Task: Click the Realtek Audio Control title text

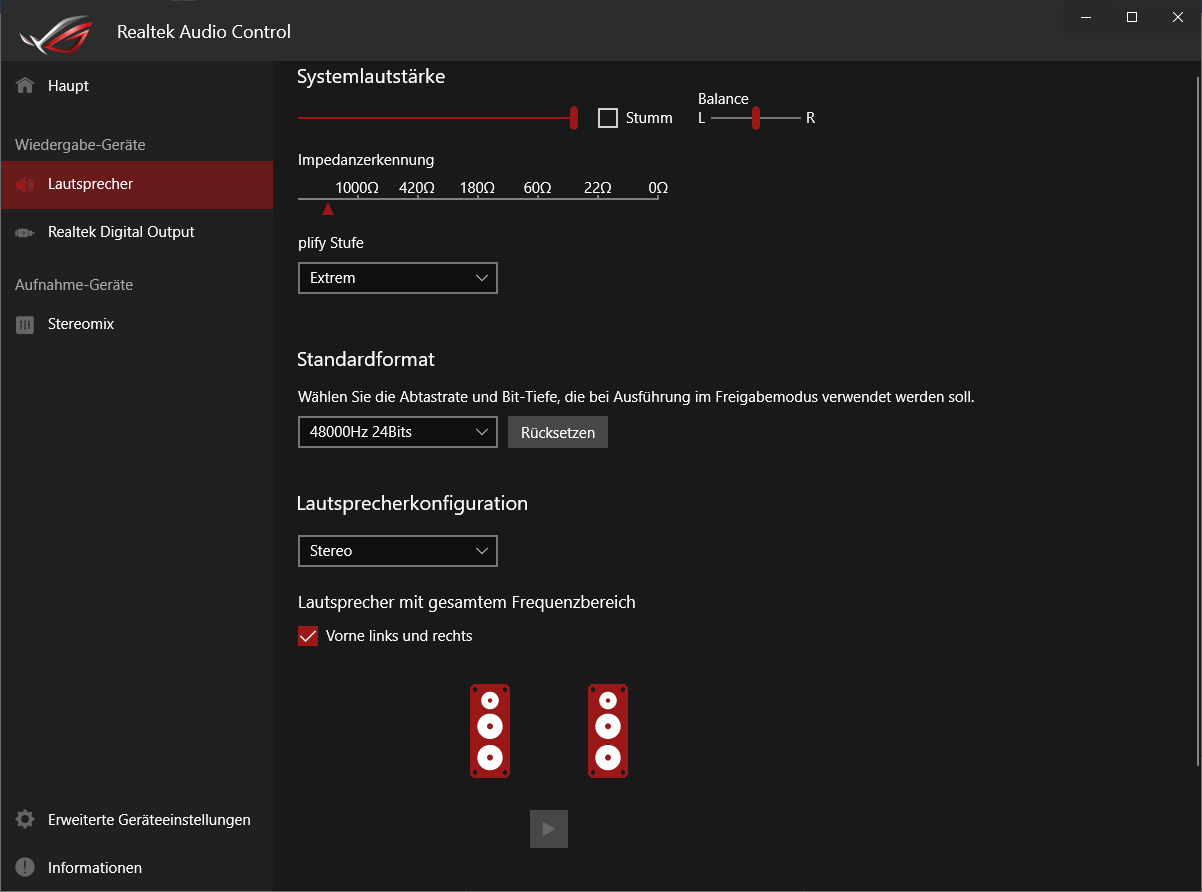Action: pos(204,32)
